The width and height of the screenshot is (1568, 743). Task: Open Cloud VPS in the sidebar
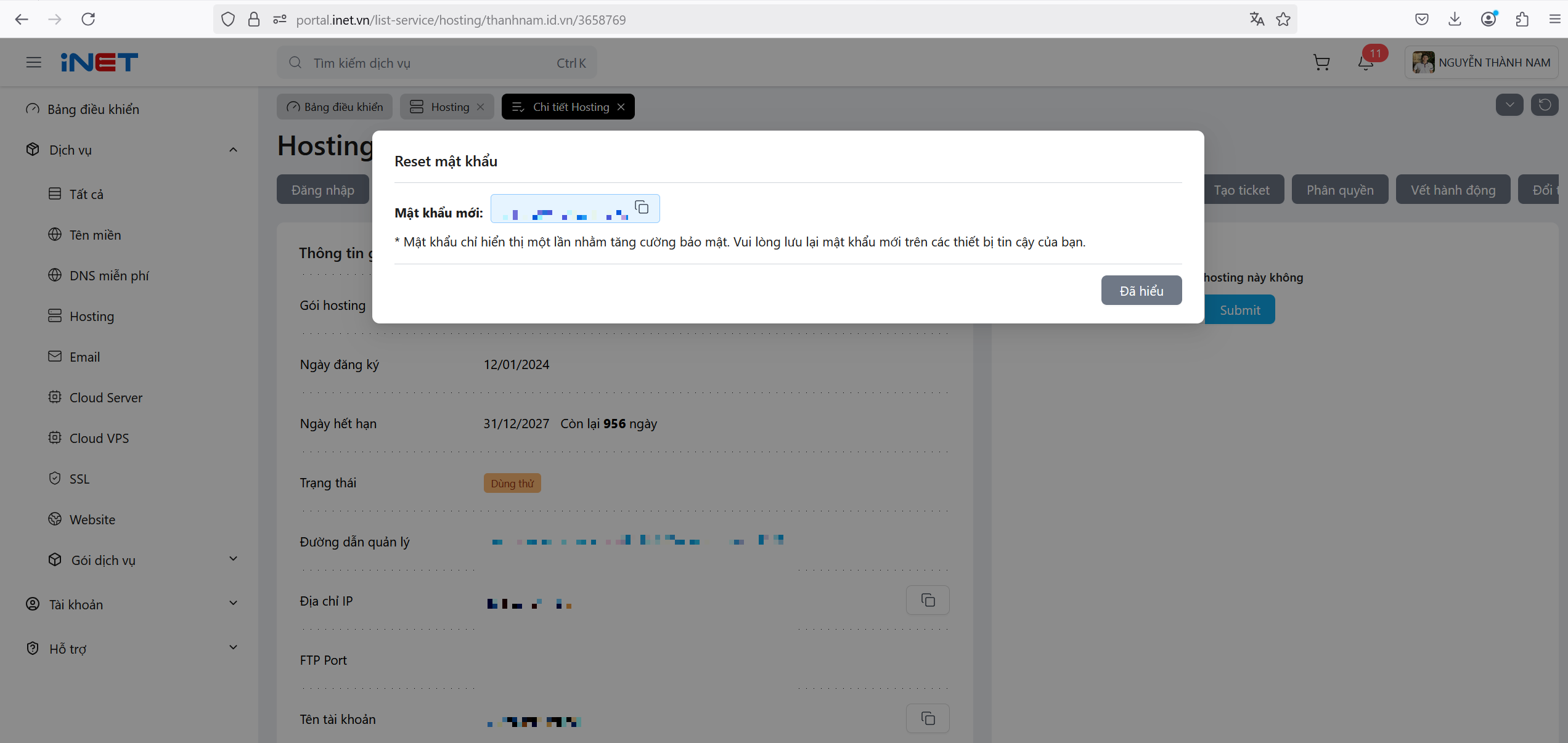tap(99, 438)
